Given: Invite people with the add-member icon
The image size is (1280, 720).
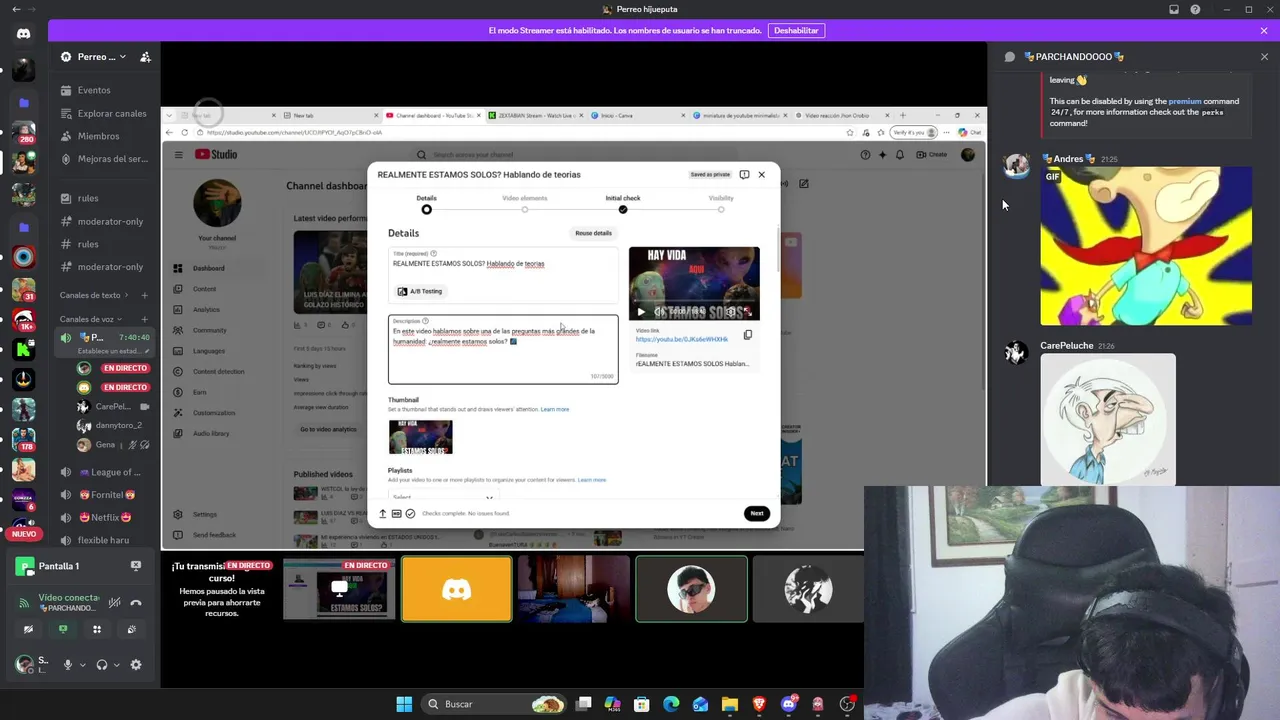Looking at the screenshot, I should (x=145, y=57).
